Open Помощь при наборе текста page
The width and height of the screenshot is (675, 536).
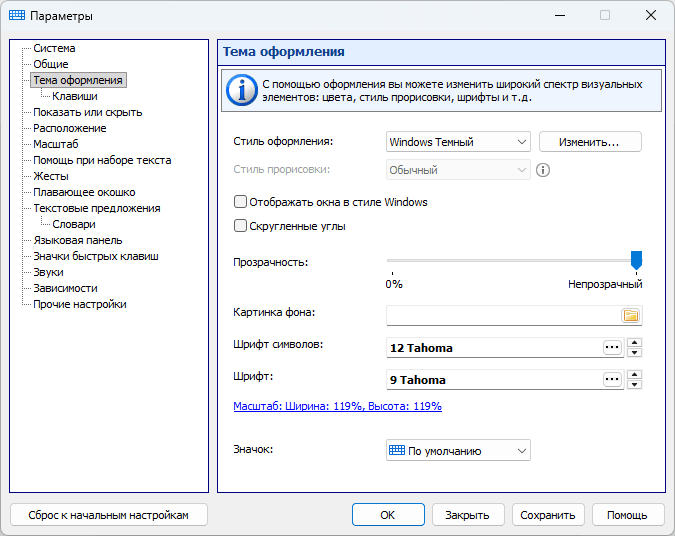coord(102,160)
